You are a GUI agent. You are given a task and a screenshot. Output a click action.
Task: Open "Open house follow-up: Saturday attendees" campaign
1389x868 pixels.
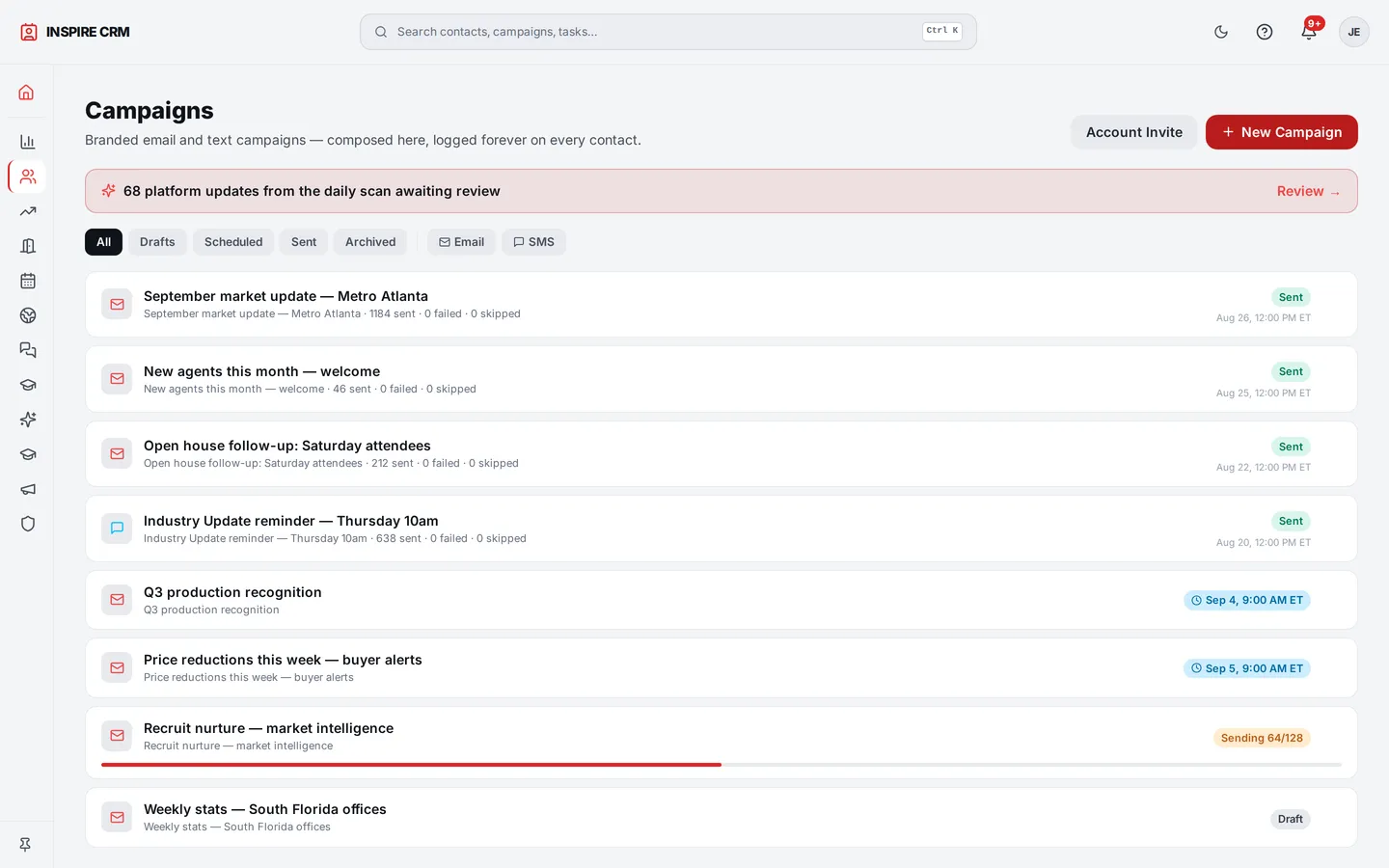click(722, 454)
